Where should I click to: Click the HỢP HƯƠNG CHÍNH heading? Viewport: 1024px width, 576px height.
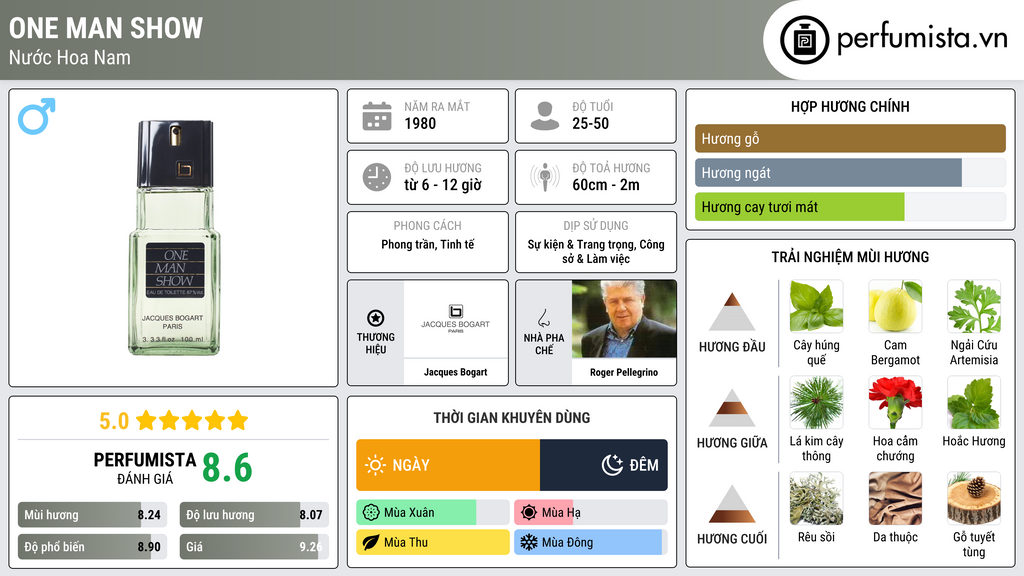[x=850, y=106]
